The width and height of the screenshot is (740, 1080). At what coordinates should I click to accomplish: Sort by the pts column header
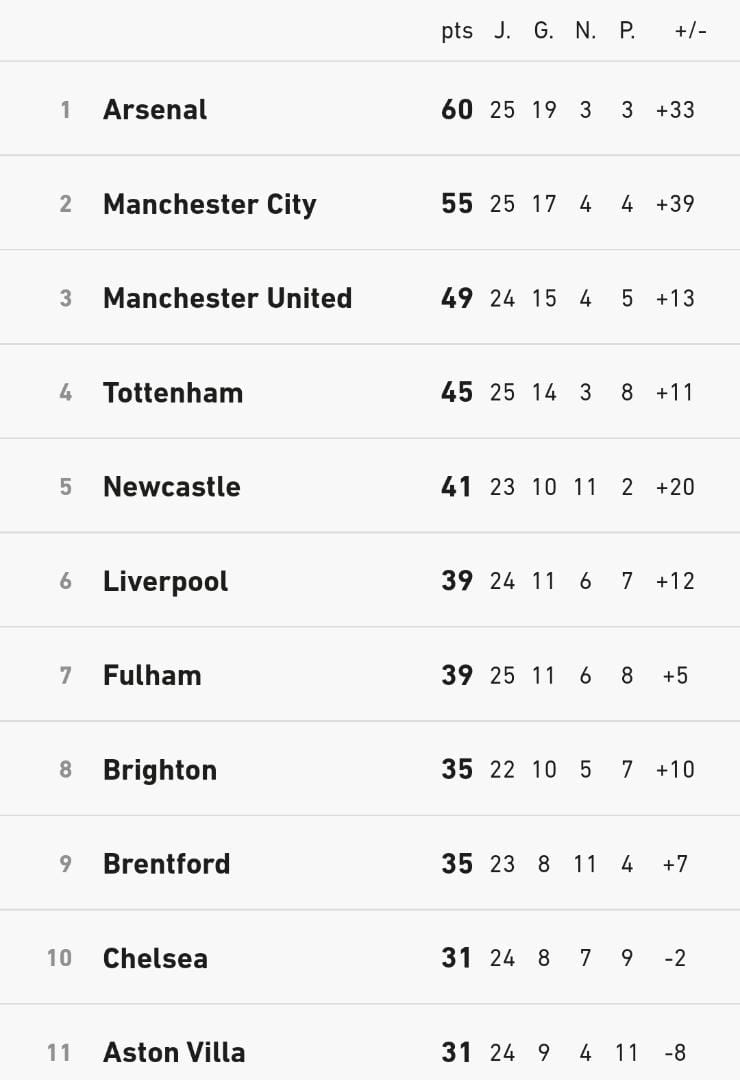(457, 31)
